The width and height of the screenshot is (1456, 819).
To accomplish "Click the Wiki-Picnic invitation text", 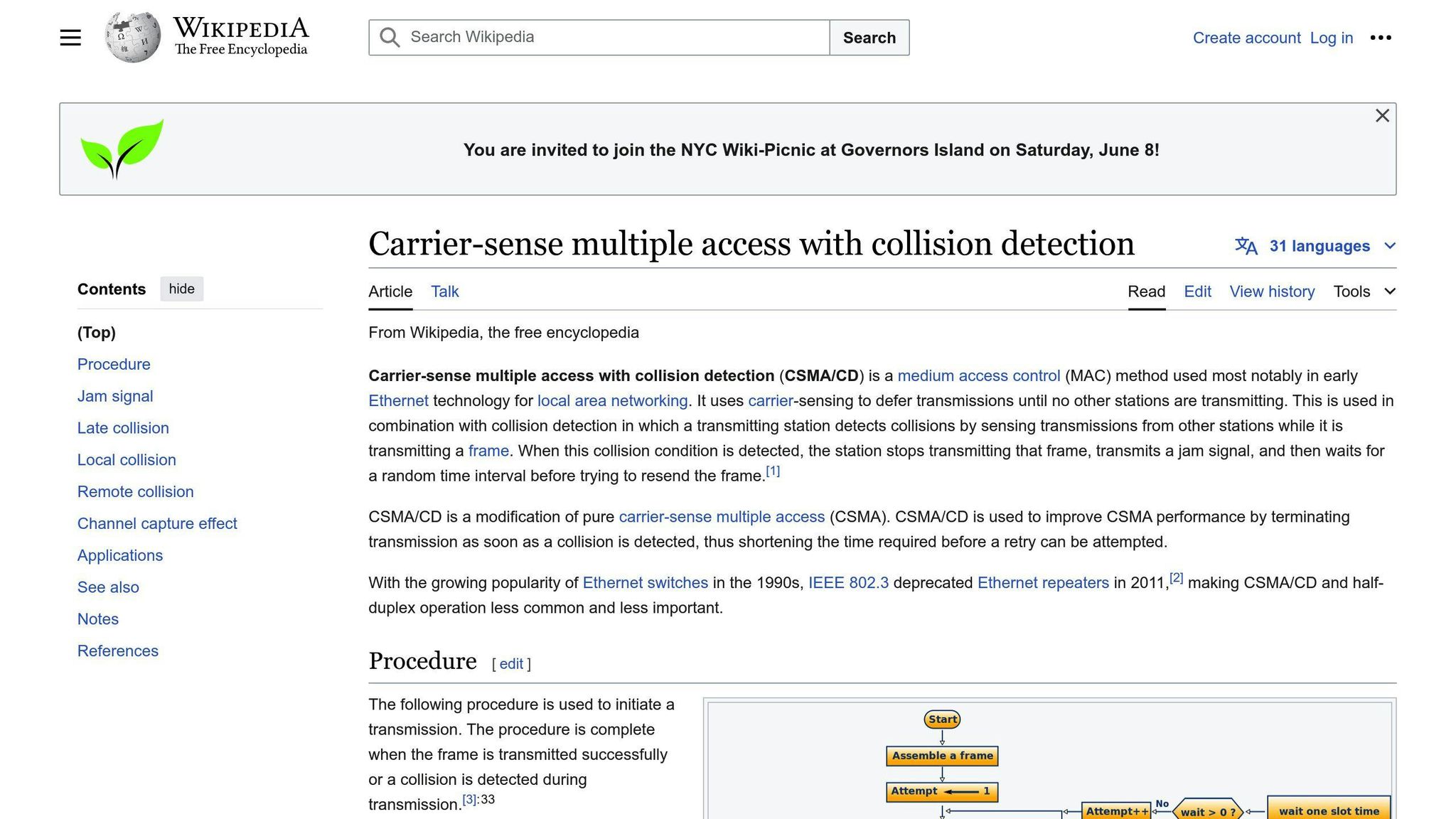I will click(x=811, y=150).
